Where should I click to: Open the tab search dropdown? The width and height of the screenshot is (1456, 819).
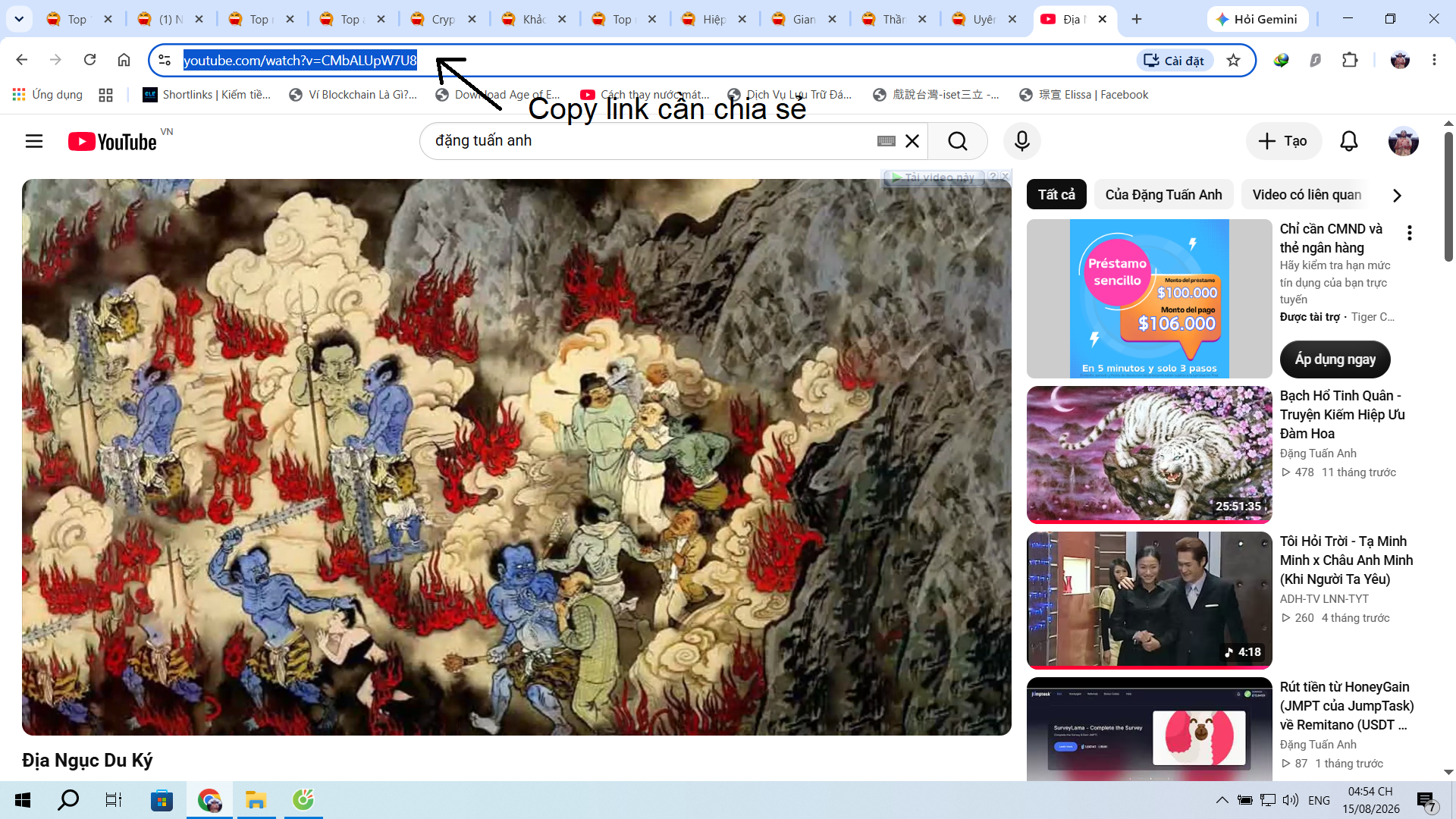19,19
